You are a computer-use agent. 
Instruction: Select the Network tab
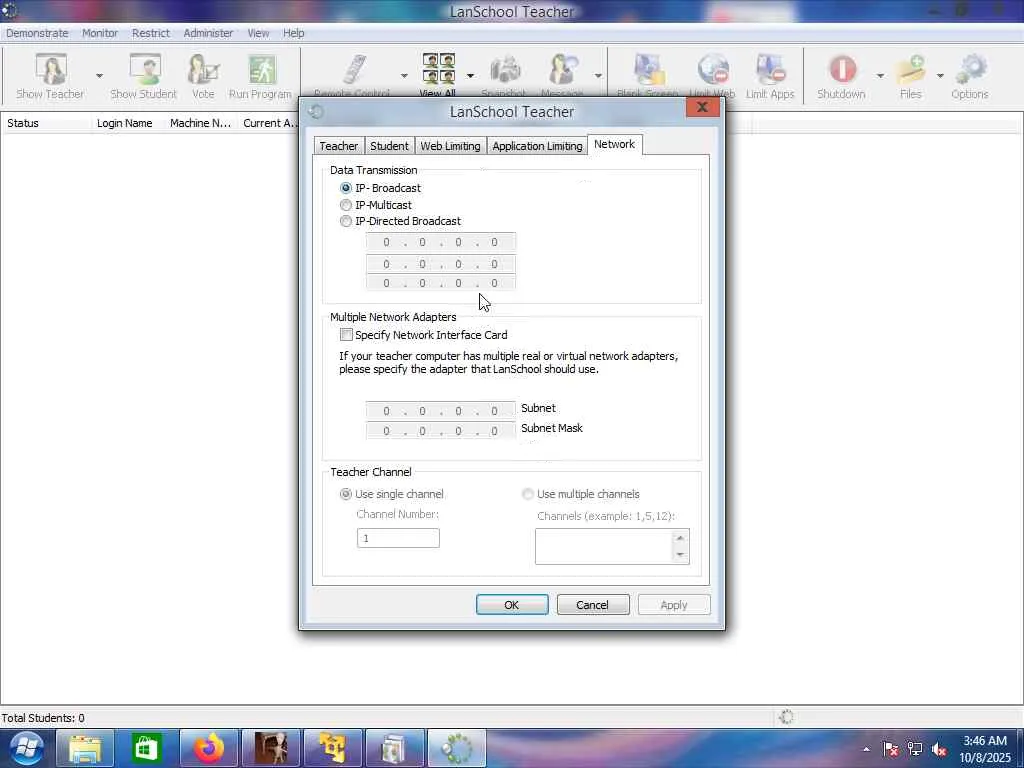tap(615, 144)
